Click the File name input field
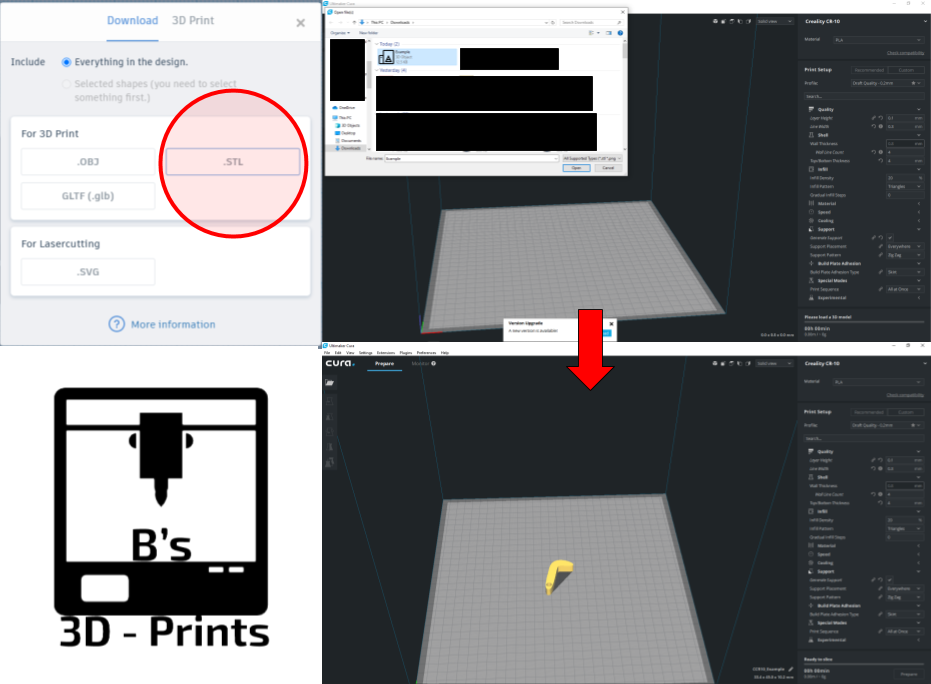Screen dimensions: 931x684 pos(470,158)
